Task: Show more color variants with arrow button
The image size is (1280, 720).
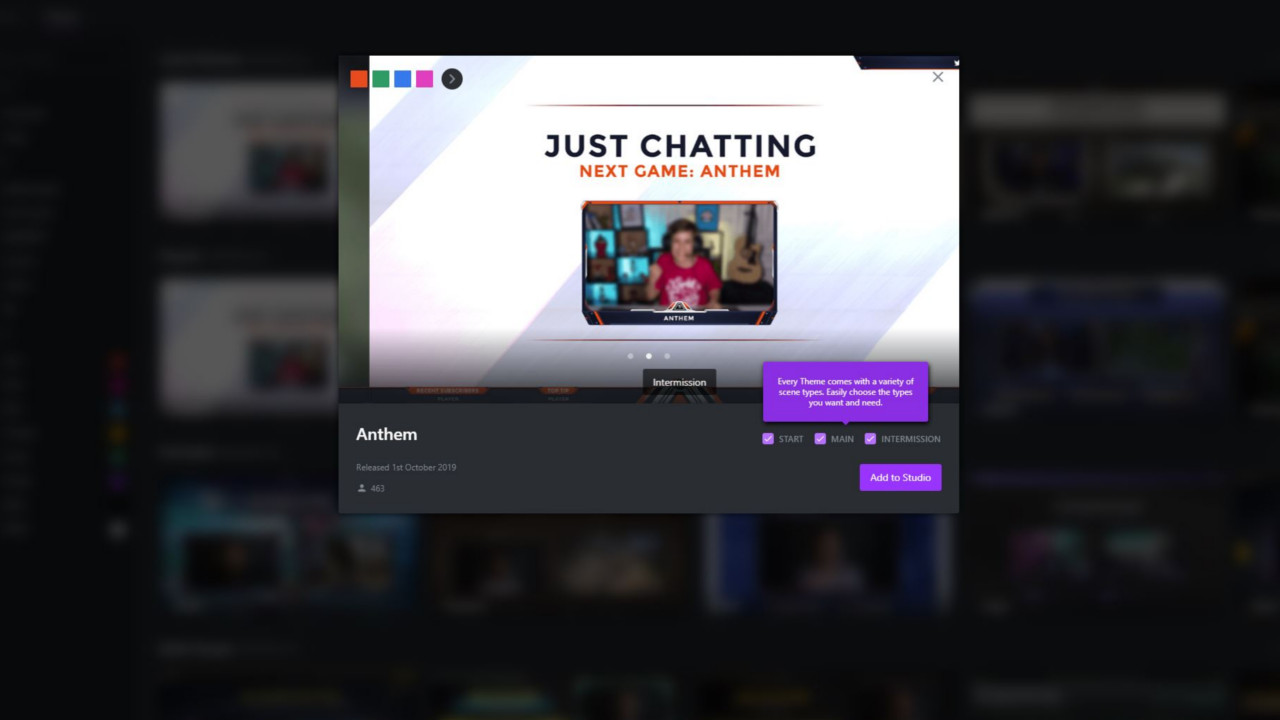Action: (x=452, y=79)
